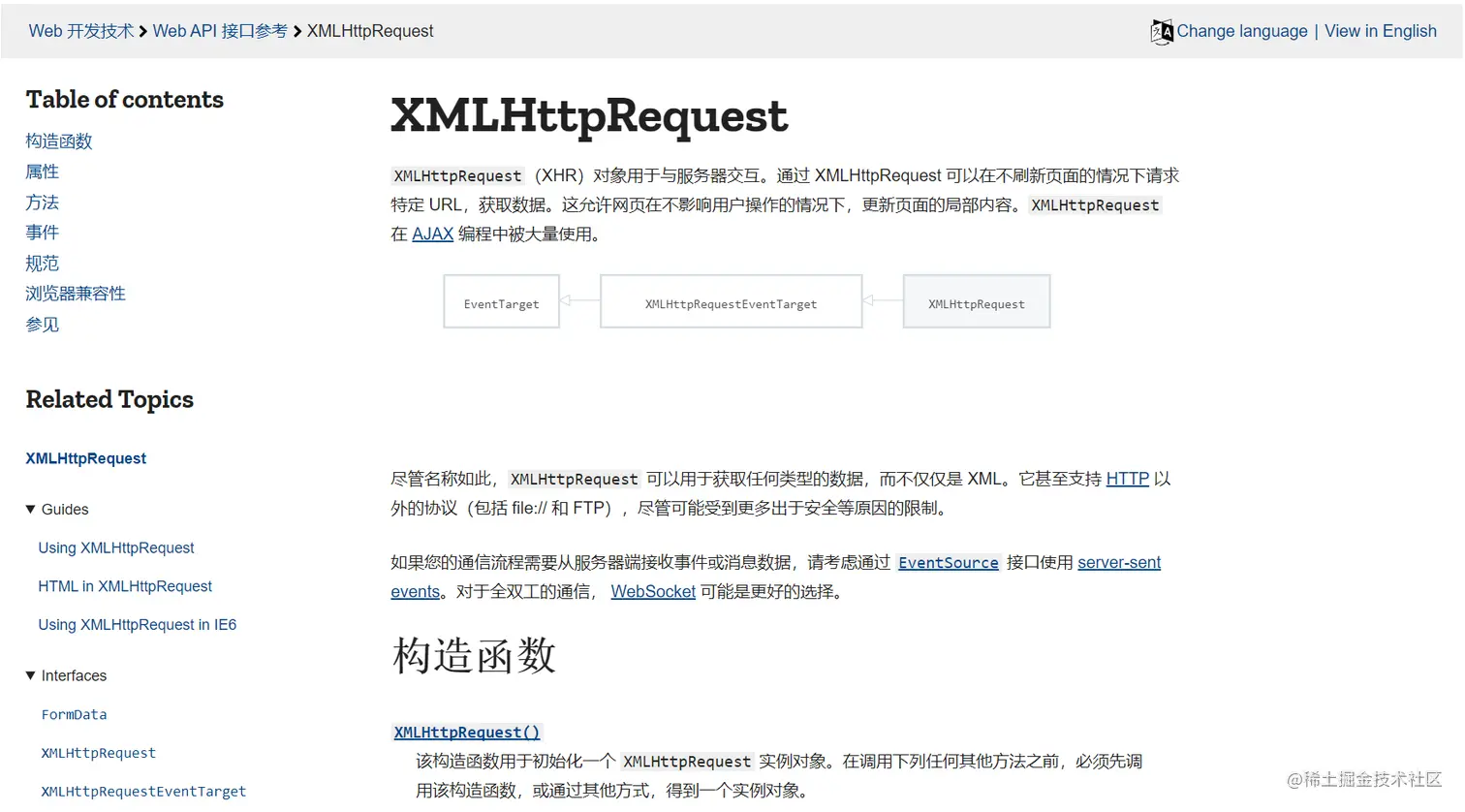Jump to 方法 section in contents

tap(43, 203)
